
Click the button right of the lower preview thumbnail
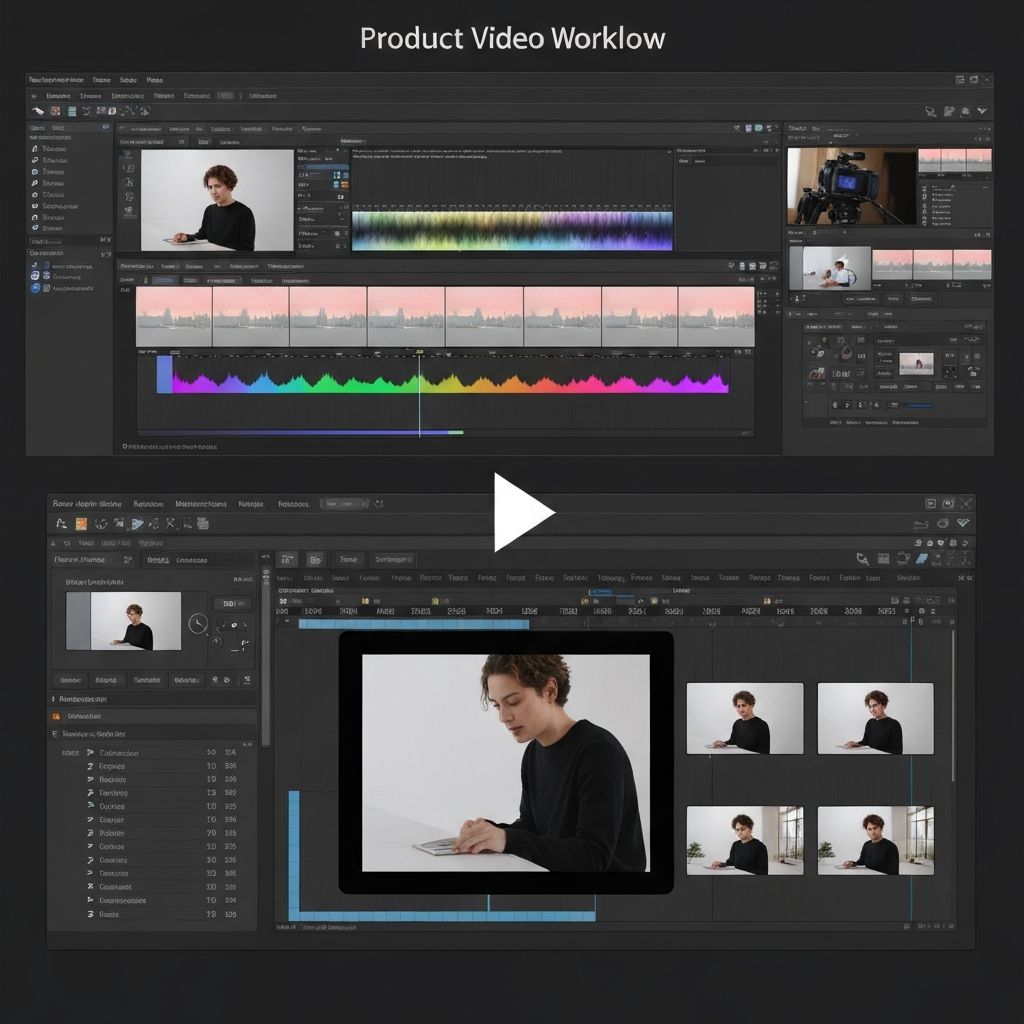tap(231, 604)
